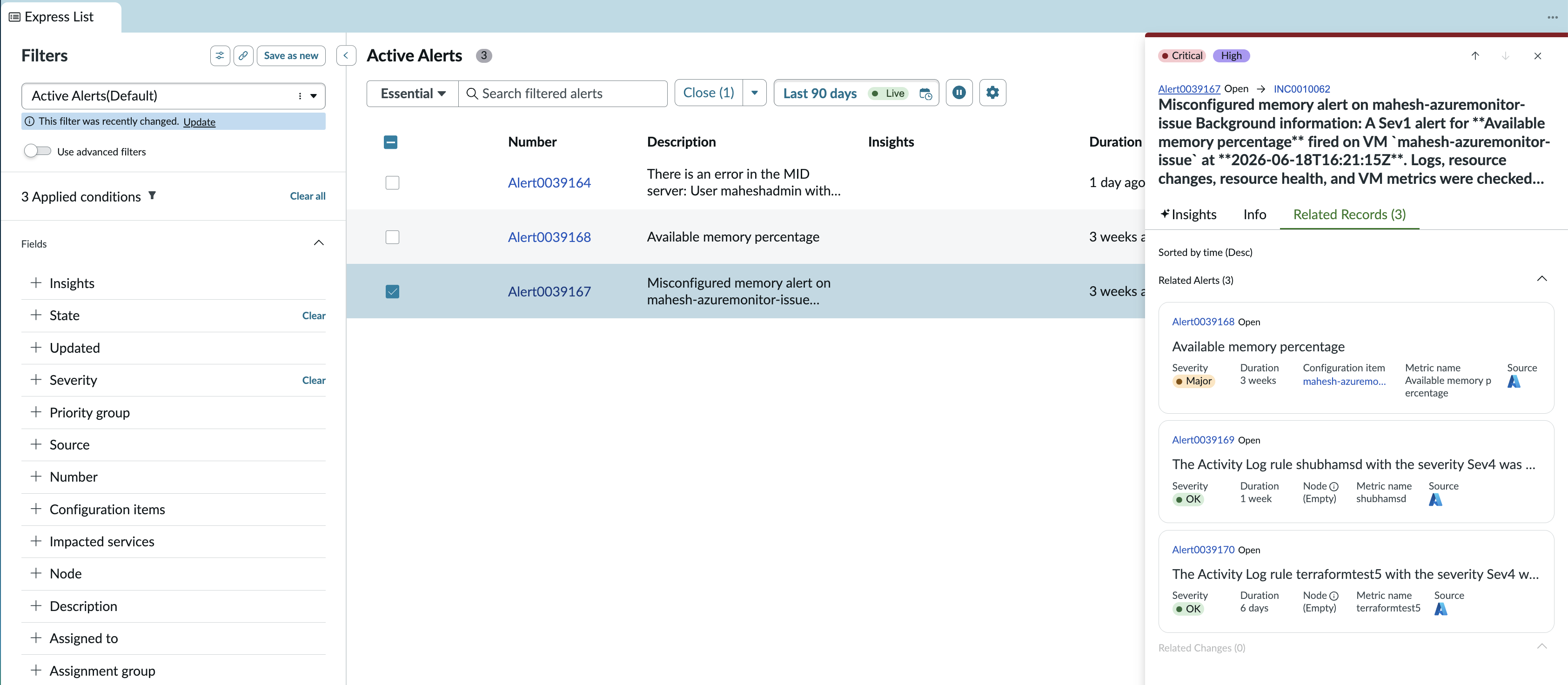Click Clear all conditions
The width and height of the screenshot is (1568, 685).
[308, 196]
